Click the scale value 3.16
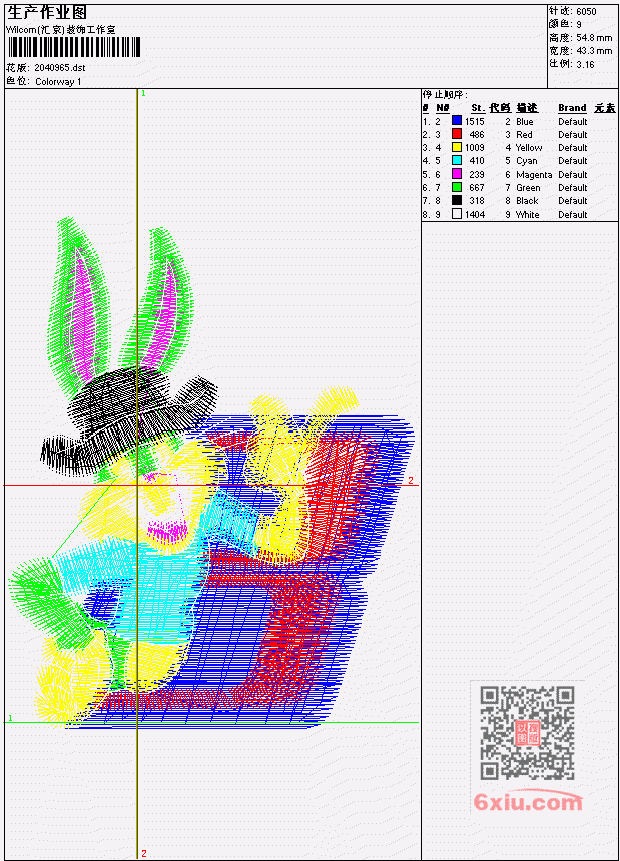This screenshot has width=620, height=861. [585, 64]
